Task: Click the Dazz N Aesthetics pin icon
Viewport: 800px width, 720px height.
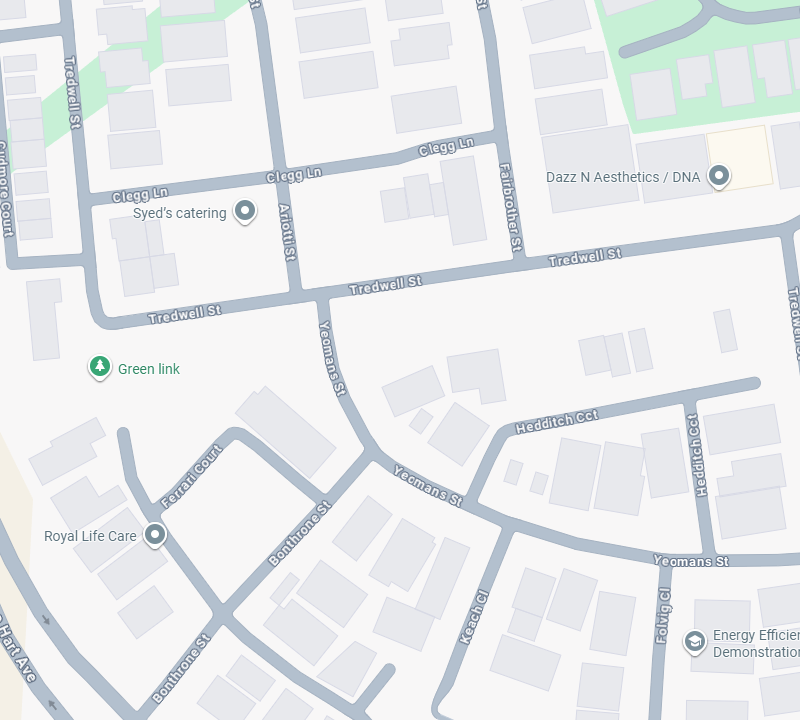Action: pyautogui.click(x=719, y=176)
